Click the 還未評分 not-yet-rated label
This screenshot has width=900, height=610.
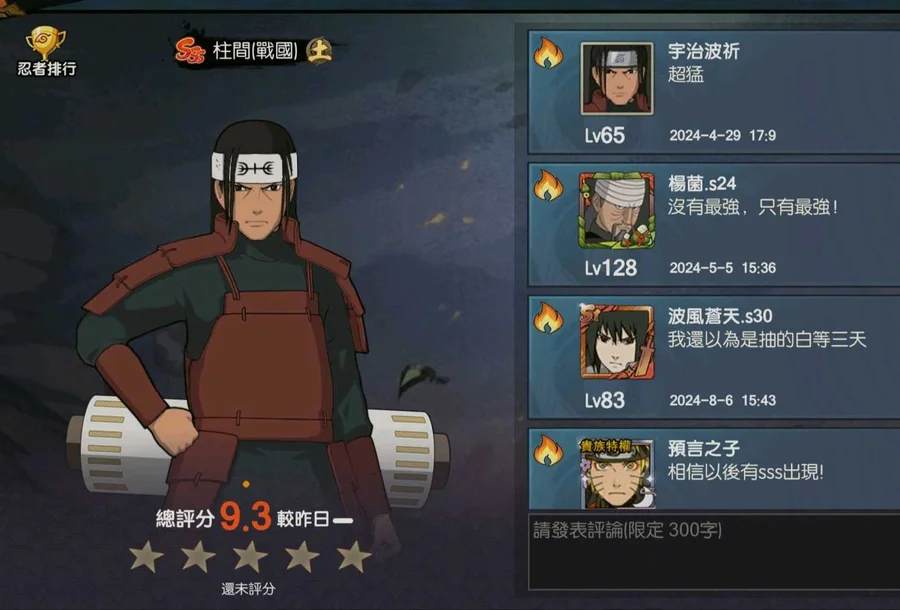coord(248,589)
